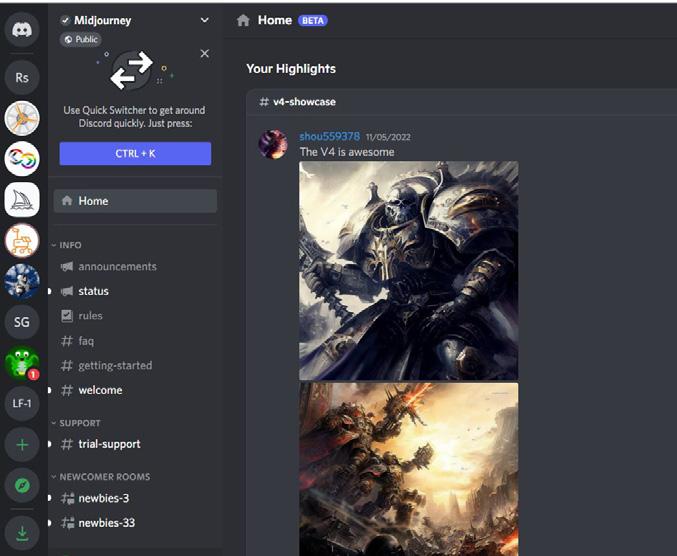Open server with orange robot icon

pyautogui.click(x=22, y=240)
